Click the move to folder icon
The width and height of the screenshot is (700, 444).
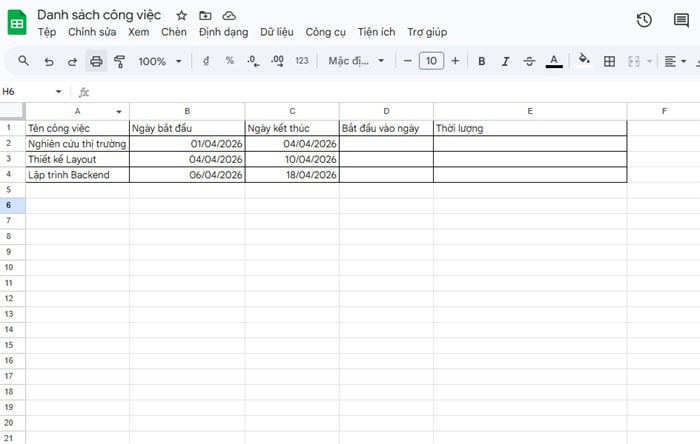[x=205, y=16]
